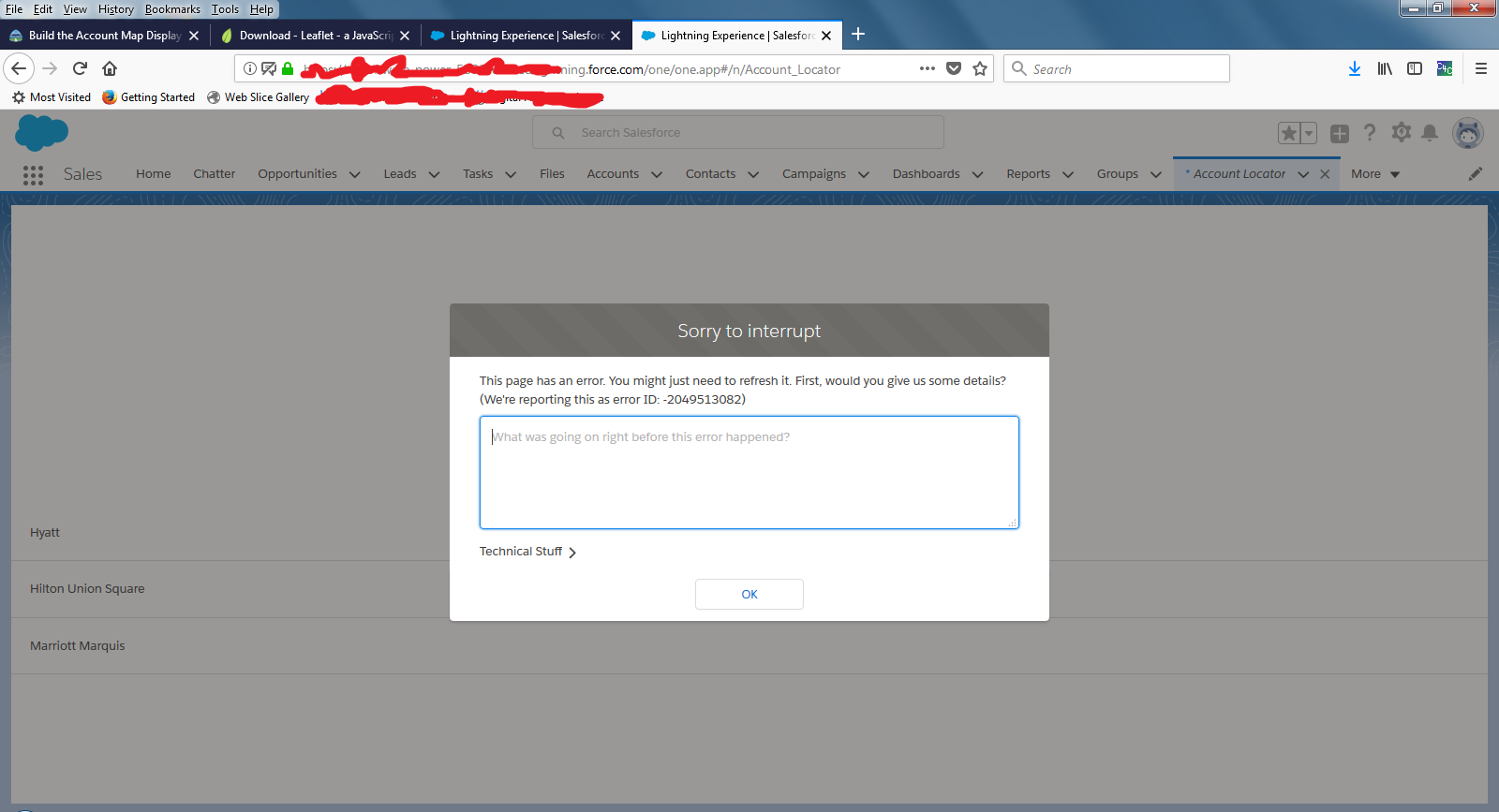This screenshot has height=812, width=1499.
Task: Click the Firefox back arrow button
Action: [x=19, y=68]
